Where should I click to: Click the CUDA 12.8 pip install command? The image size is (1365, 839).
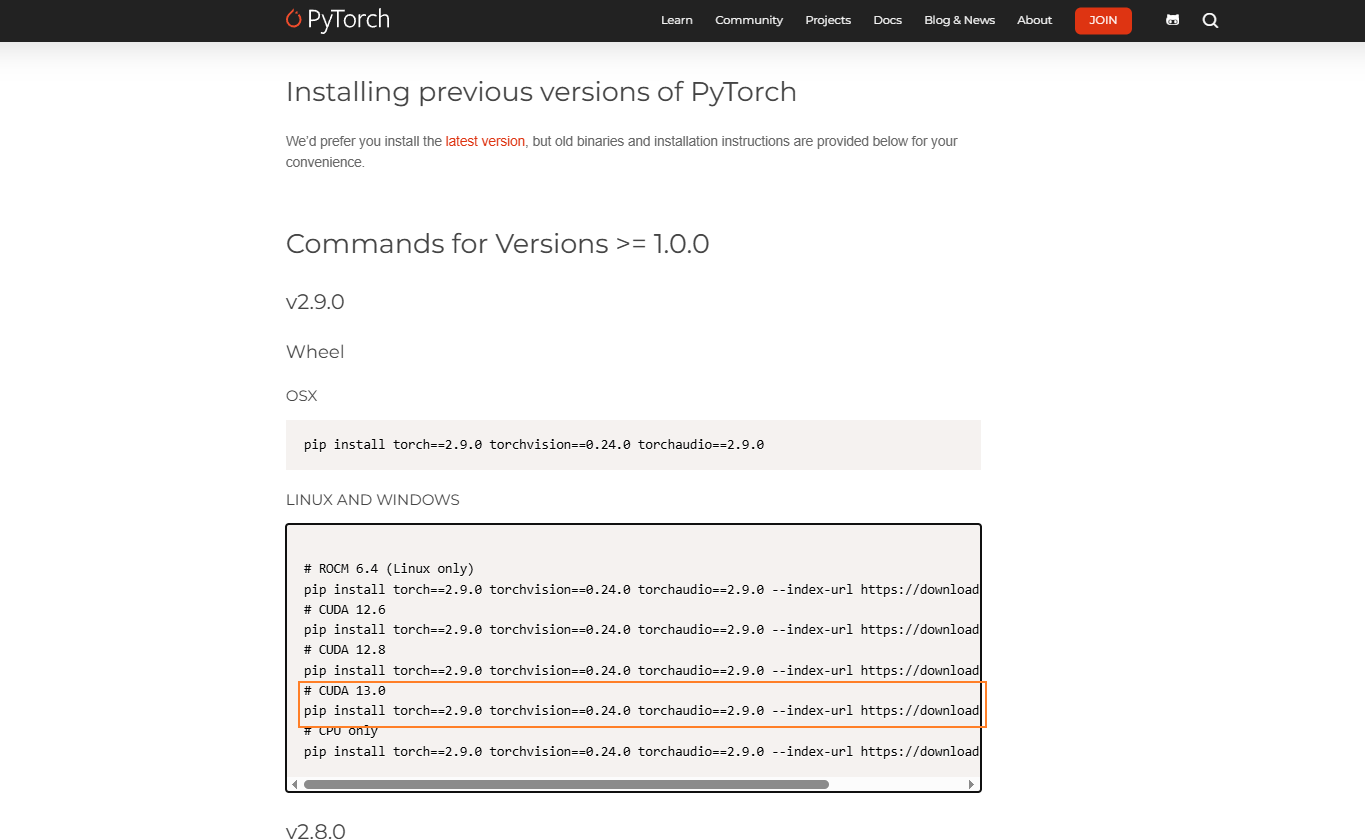point(640,670)
